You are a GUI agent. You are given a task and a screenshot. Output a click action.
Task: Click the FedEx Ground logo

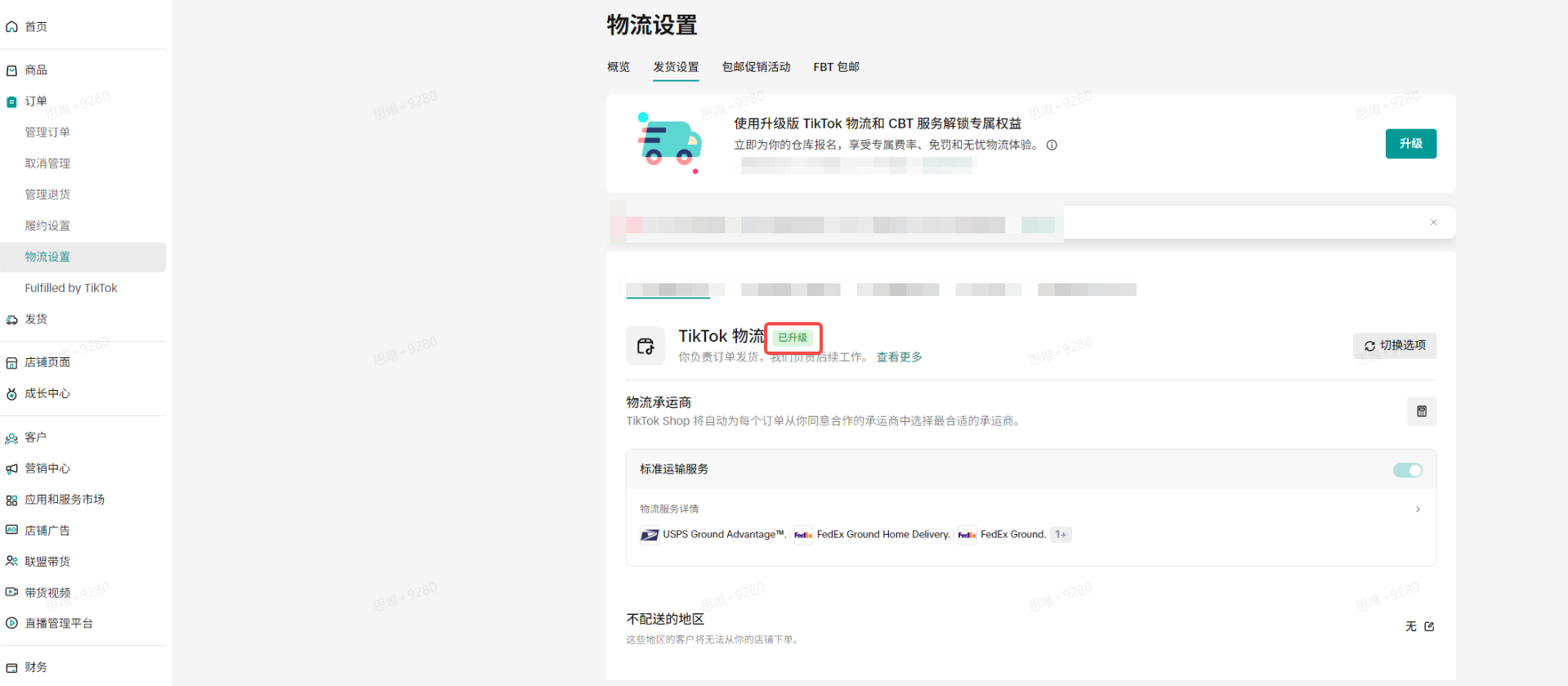click(967, 535)
